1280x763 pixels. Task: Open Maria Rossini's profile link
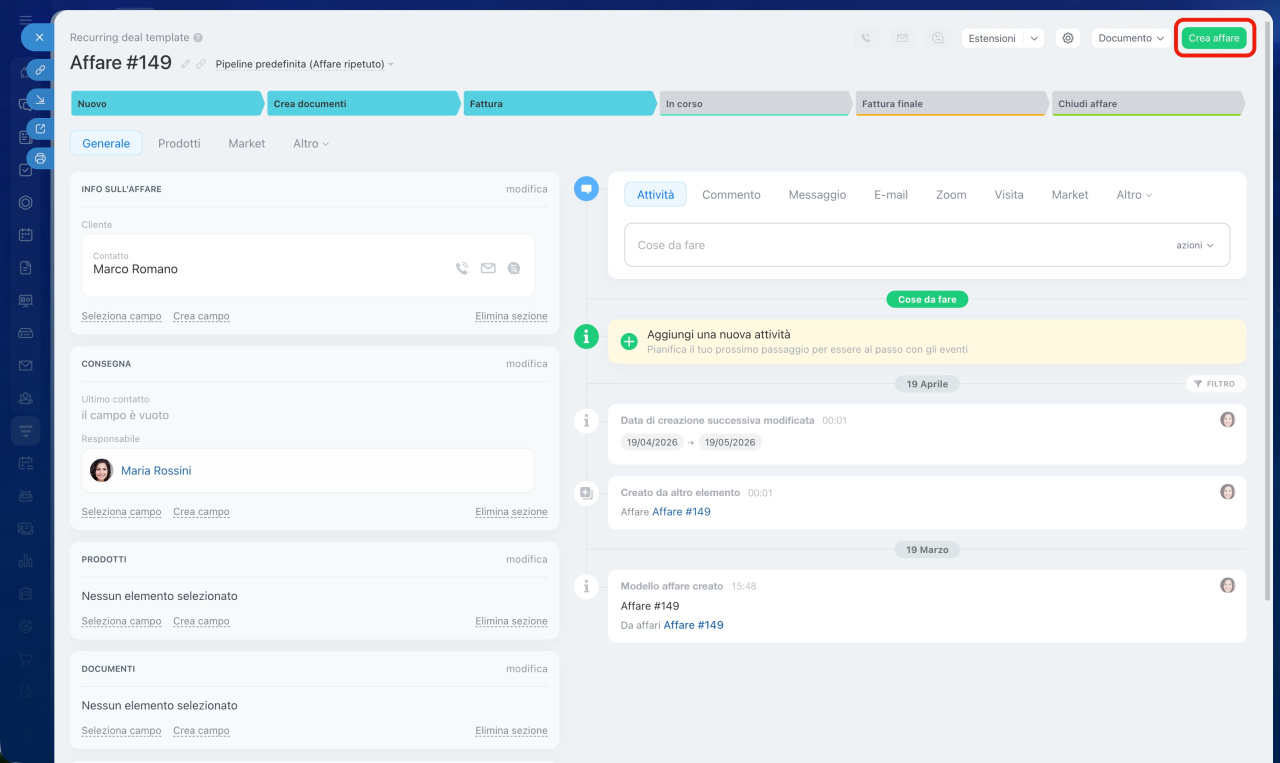pos(156,470)
